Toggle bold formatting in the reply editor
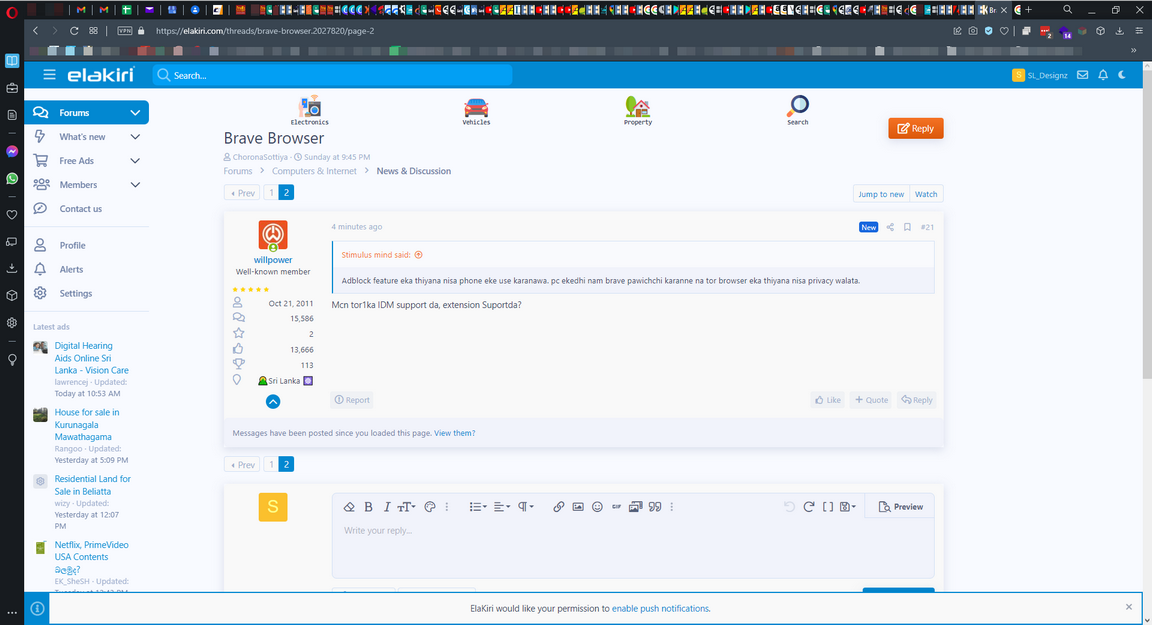Screen dimensions: 1152x625 pos(369,507)
